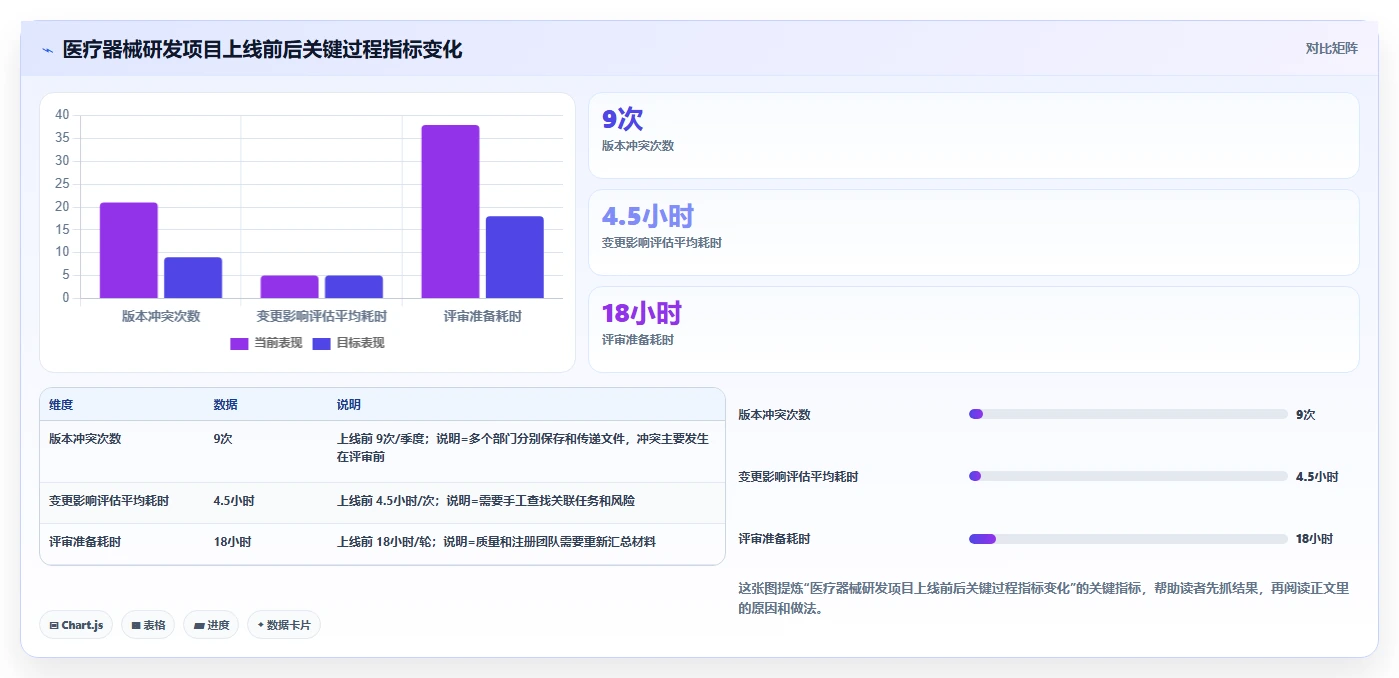Click the 说明 table column header
Screen dimensions: 1399x678
click(x=349, y=405)
